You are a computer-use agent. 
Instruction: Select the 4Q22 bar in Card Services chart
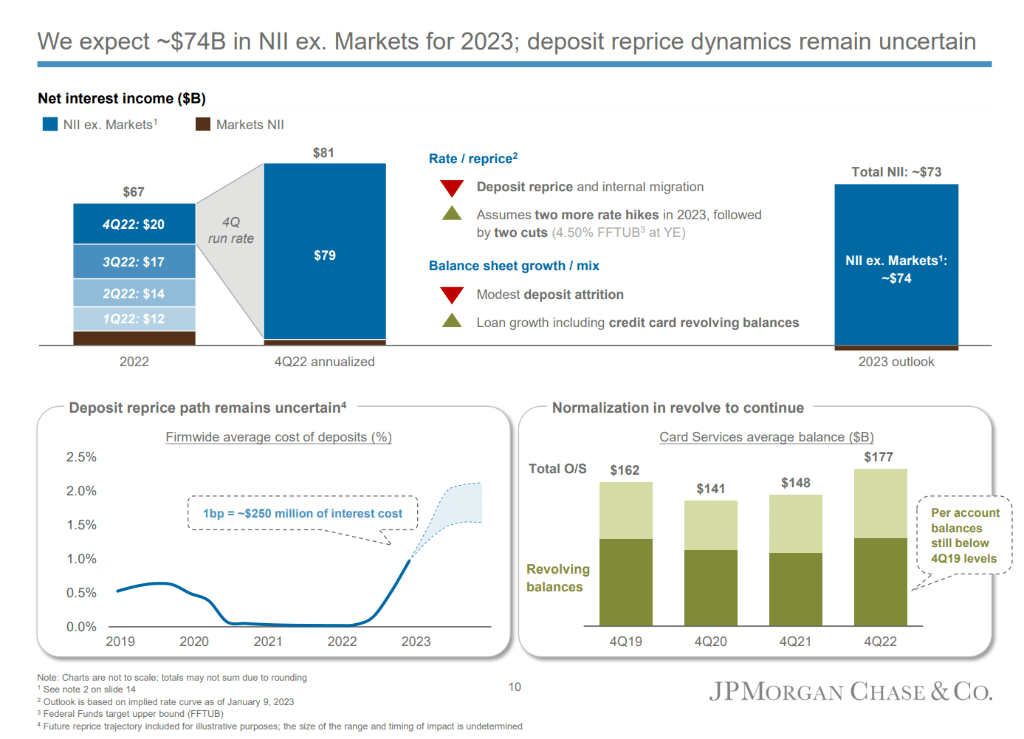pos(881,547)
